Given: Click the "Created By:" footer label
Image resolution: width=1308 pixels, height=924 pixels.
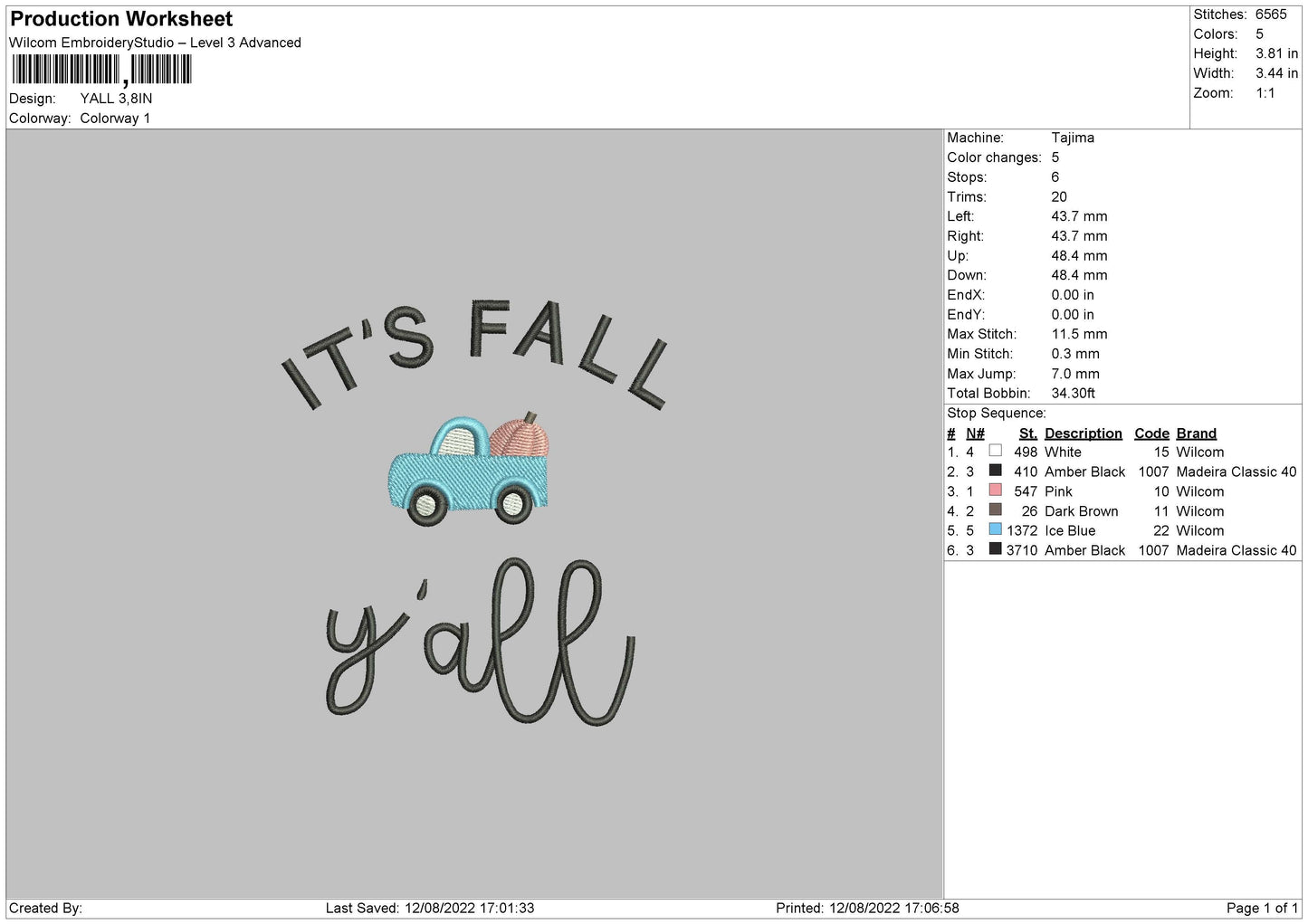Looking at the screenshot, I should (45, 908).
